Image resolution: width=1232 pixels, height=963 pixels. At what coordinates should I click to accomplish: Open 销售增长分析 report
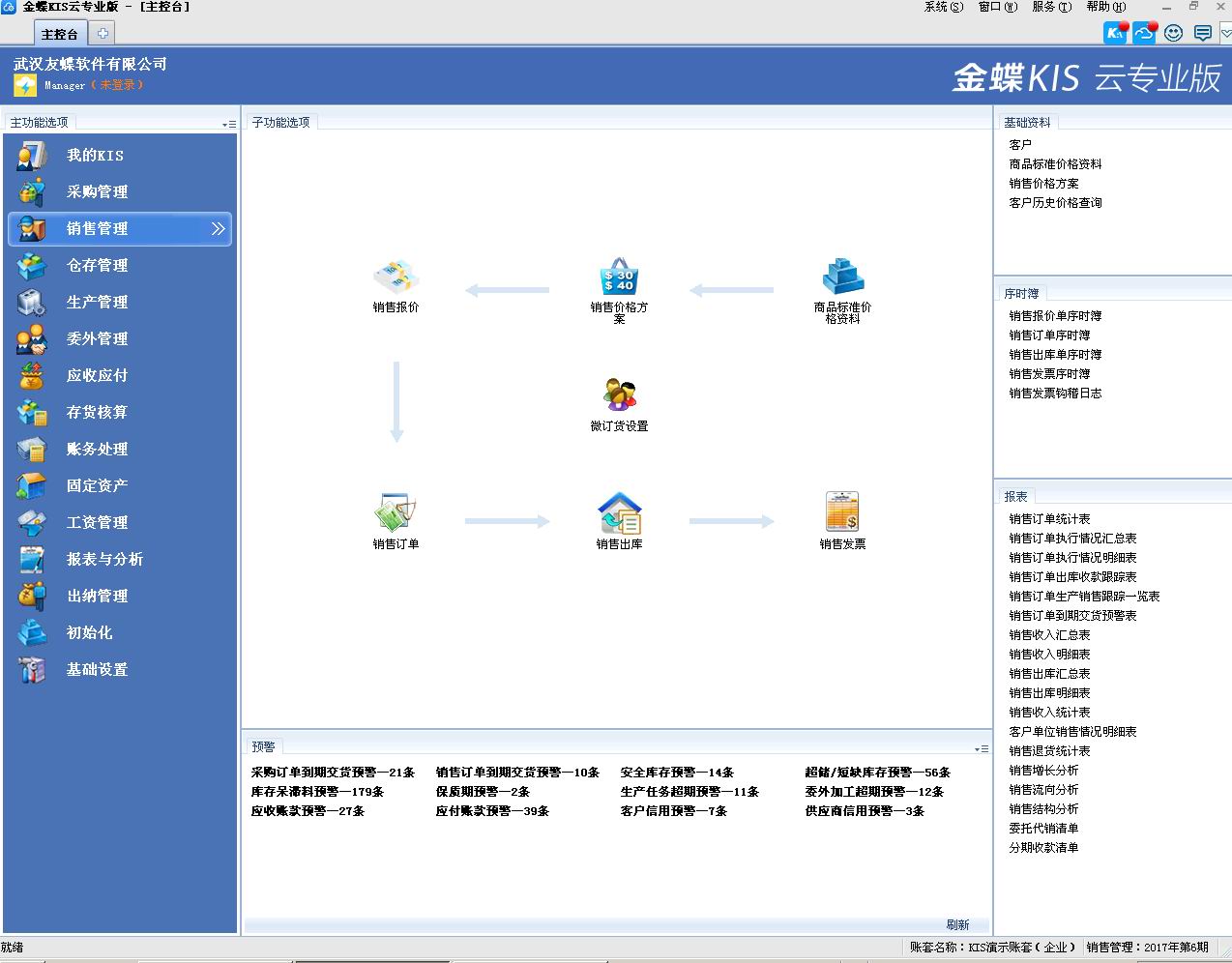[x=1043, y=771]
